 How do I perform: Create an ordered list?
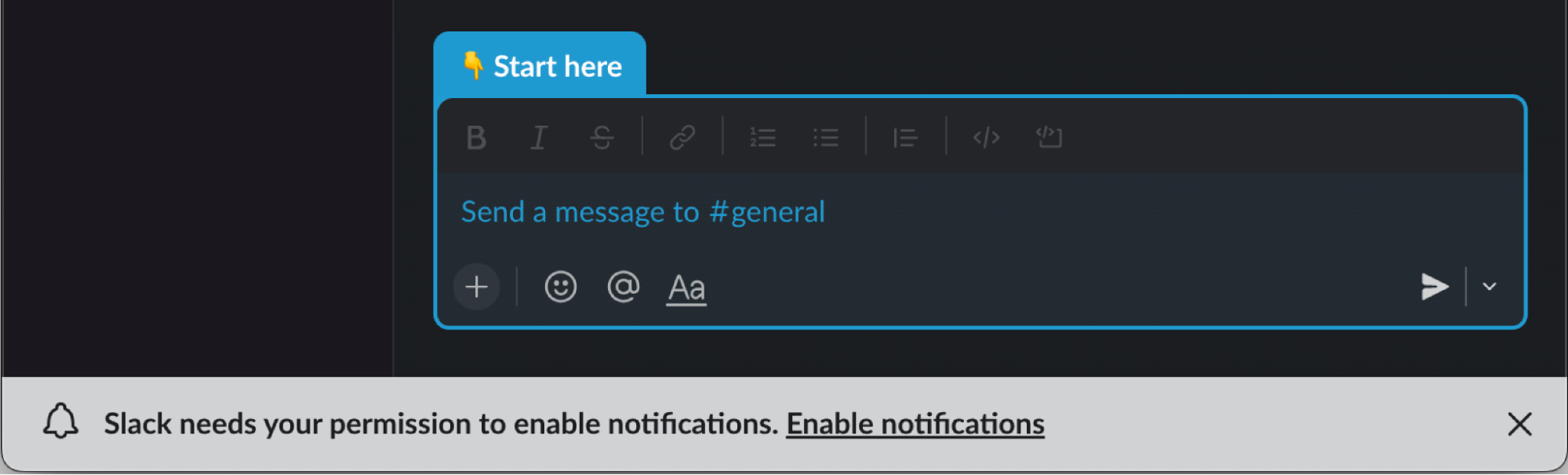762,137
